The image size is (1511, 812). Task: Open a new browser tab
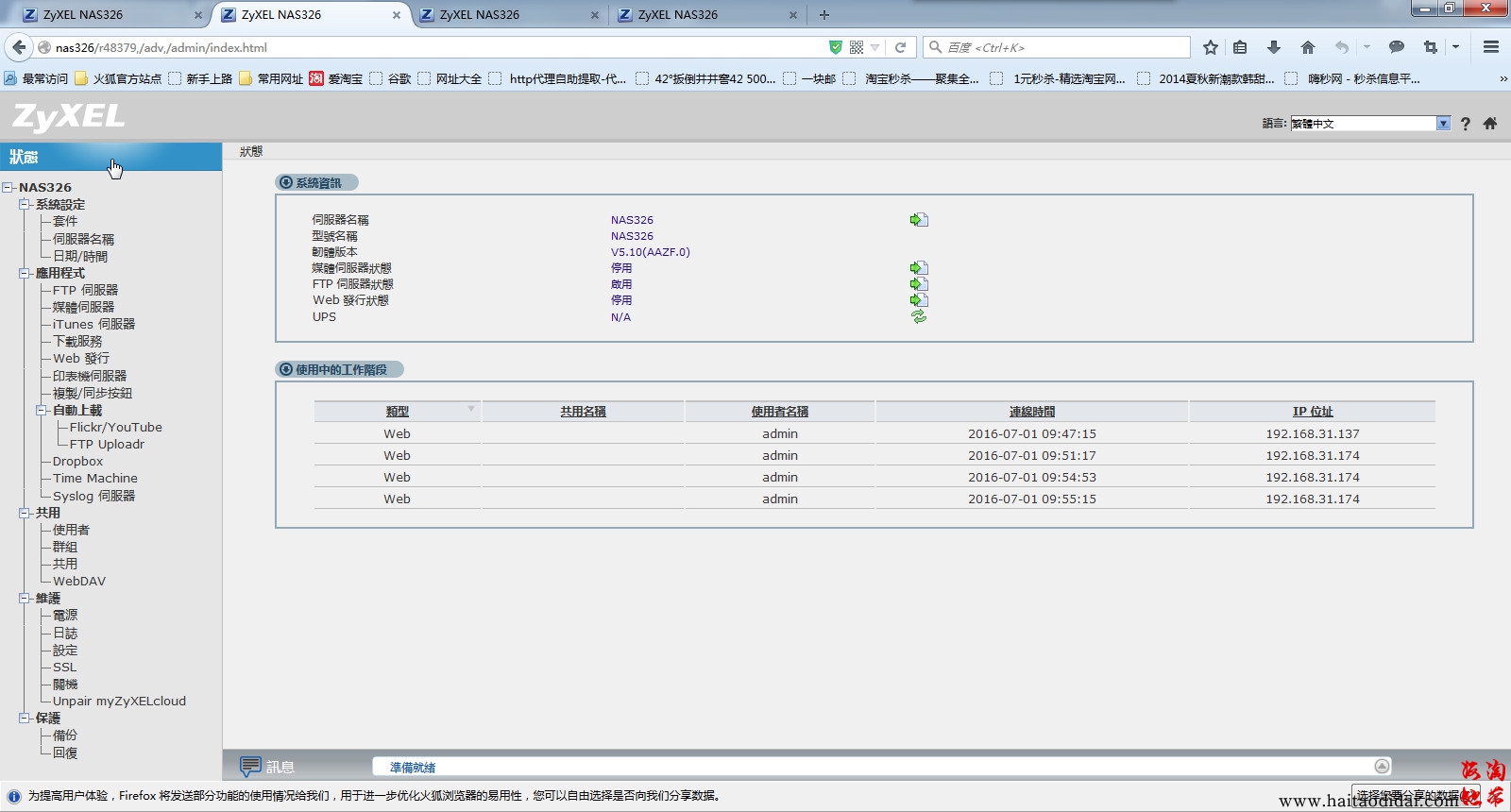coord(824,14)
